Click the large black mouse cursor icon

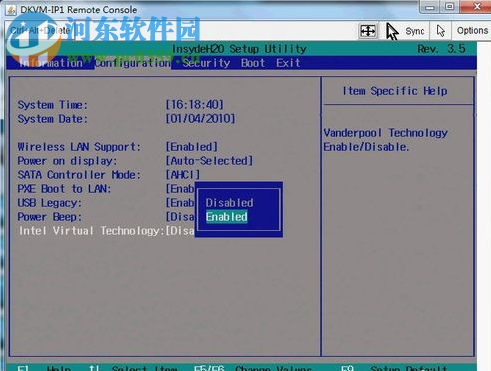392,31
